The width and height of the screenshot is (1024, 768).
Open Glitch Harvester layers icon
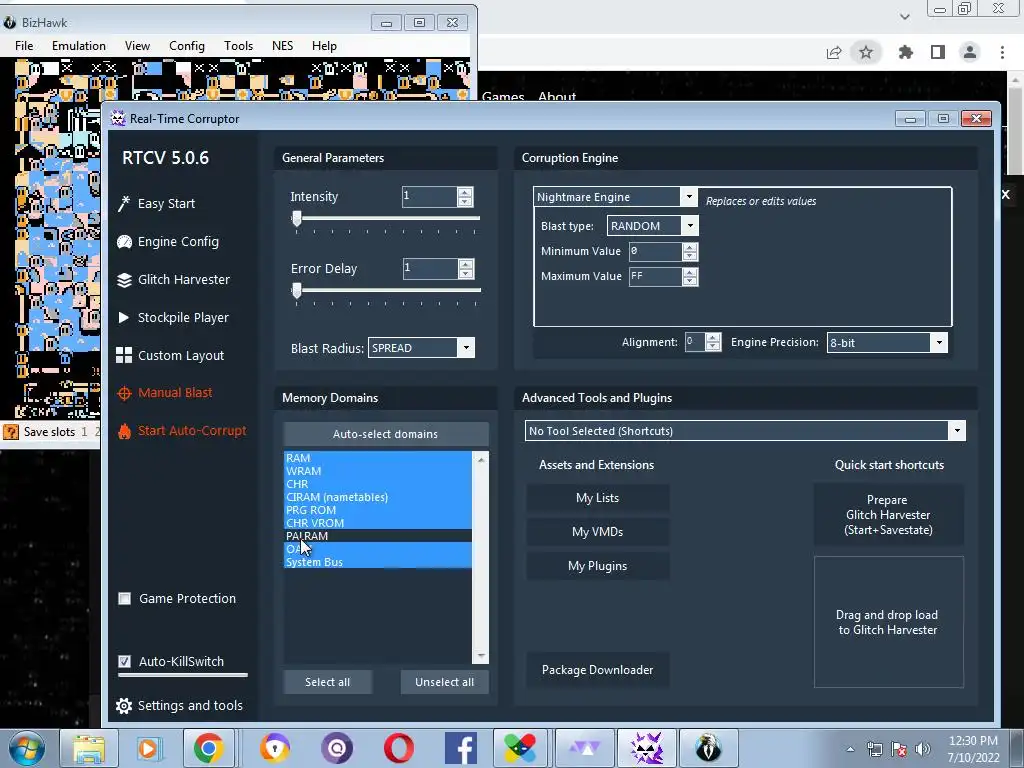124,280
